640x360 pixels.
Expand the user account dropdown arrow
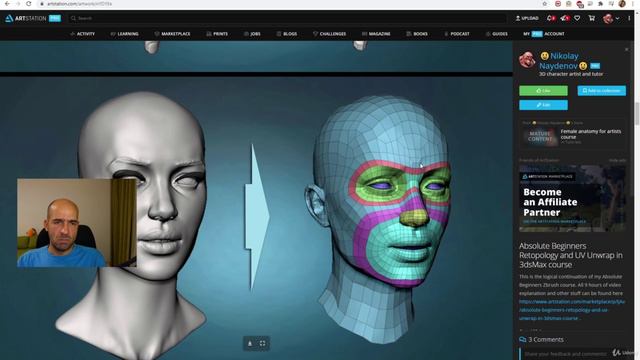click(x=617, y=18)
